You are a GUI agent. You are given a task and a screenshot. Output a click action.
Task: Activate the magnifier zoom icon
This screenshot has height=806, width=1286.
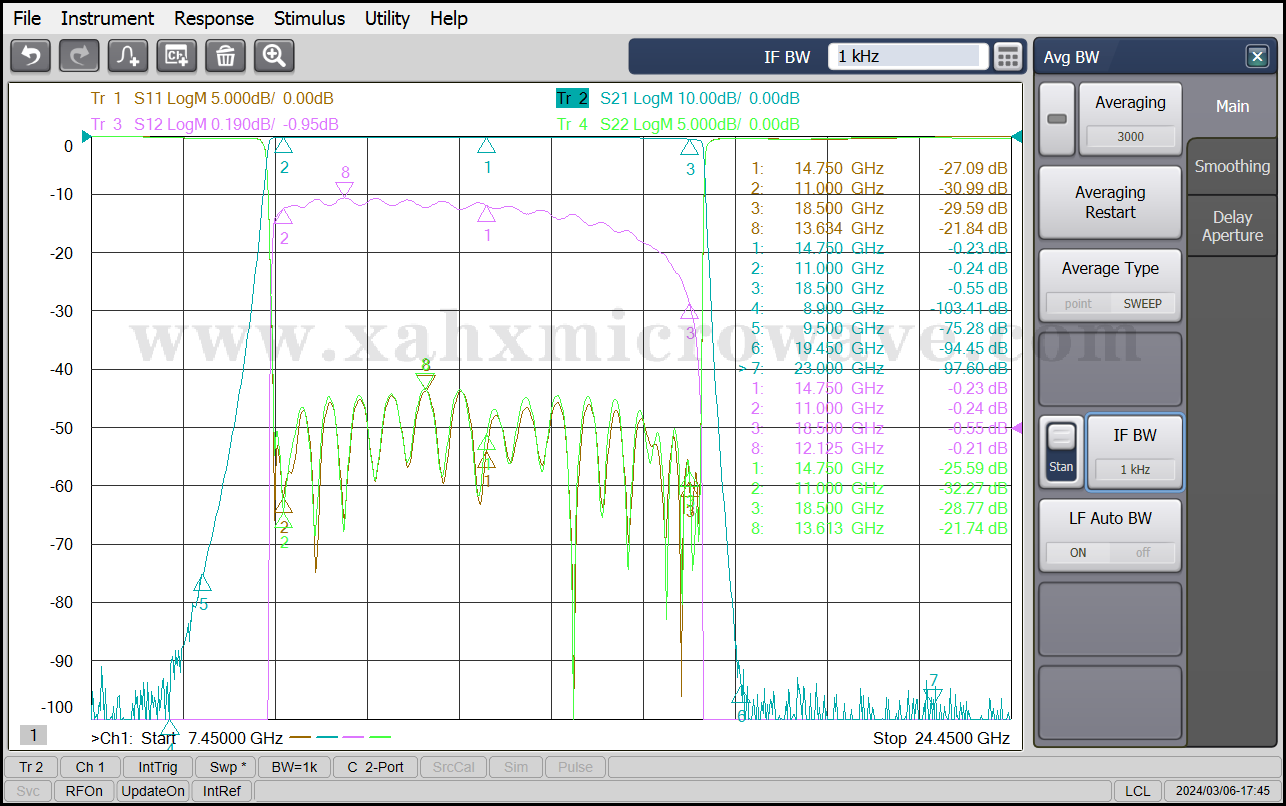[x=274, y=56]
